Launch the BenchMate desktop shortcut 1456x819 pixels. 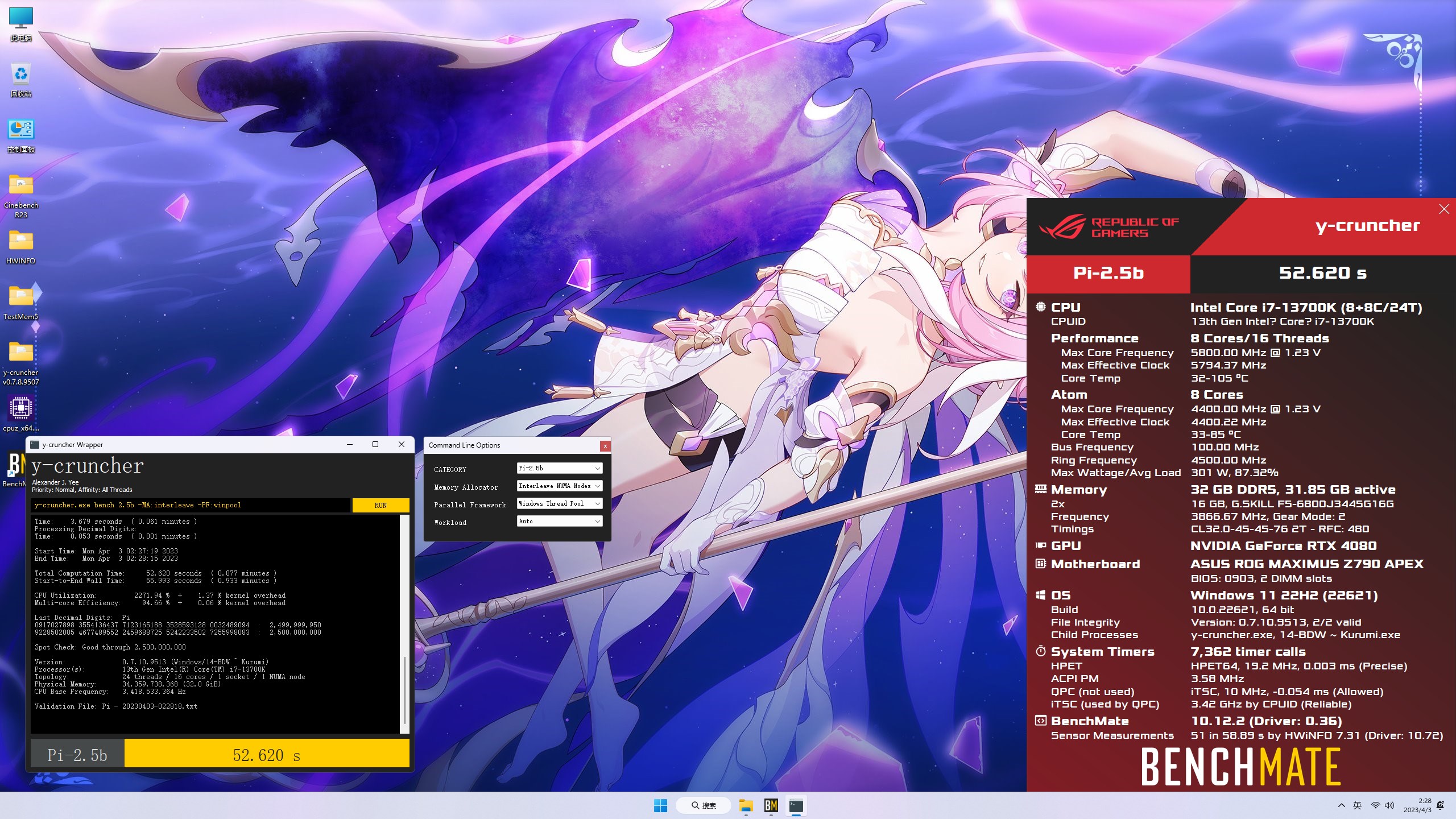click(14, 470)
